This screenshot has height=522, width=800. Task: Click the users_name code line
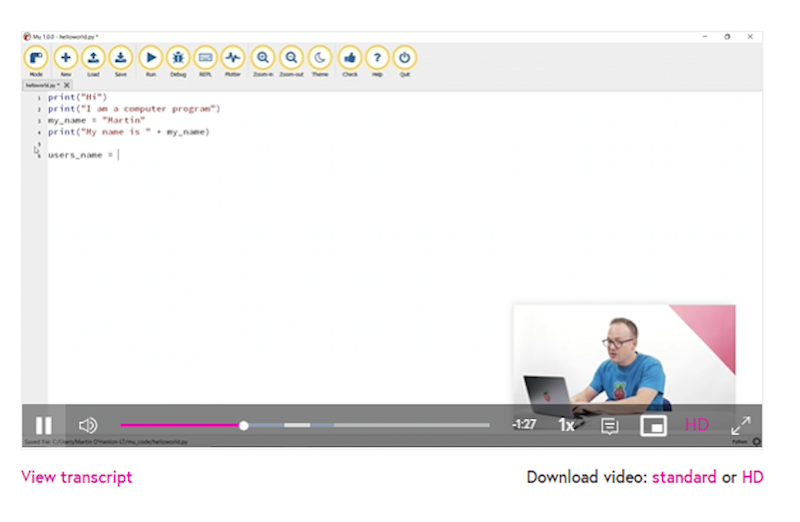click(x=83, y=155)
